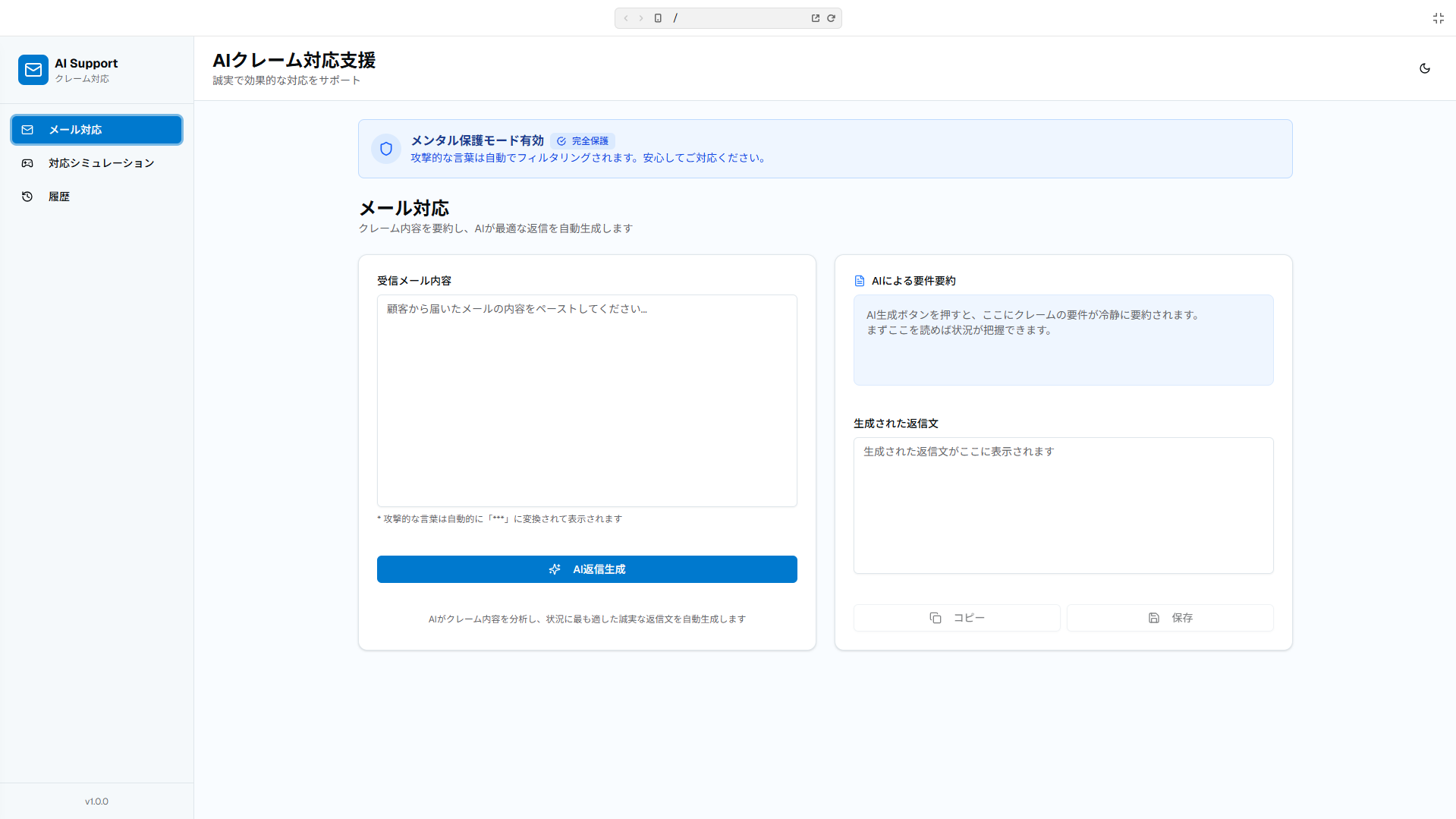Focus the 受信メール内容 text area
Viewport: 1456px width, 819px height.
pos(587,401)
